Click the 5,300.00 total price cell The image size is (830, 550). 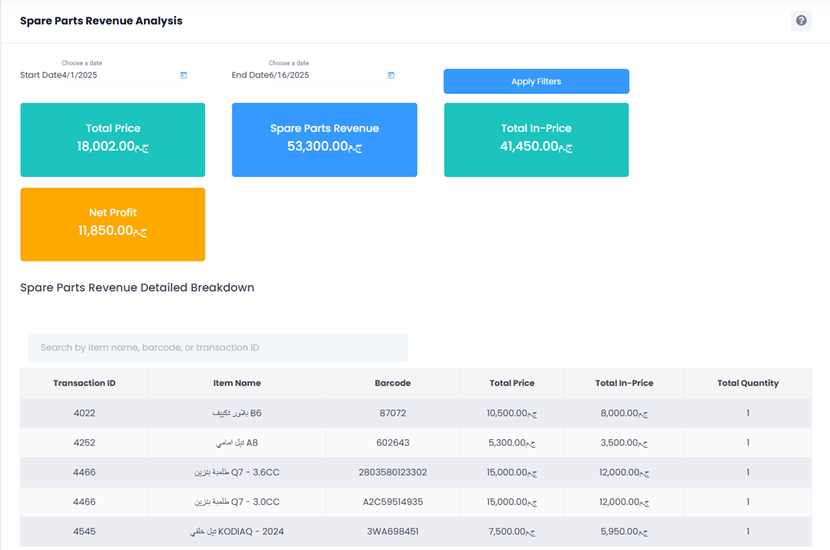tap(512, 443)
